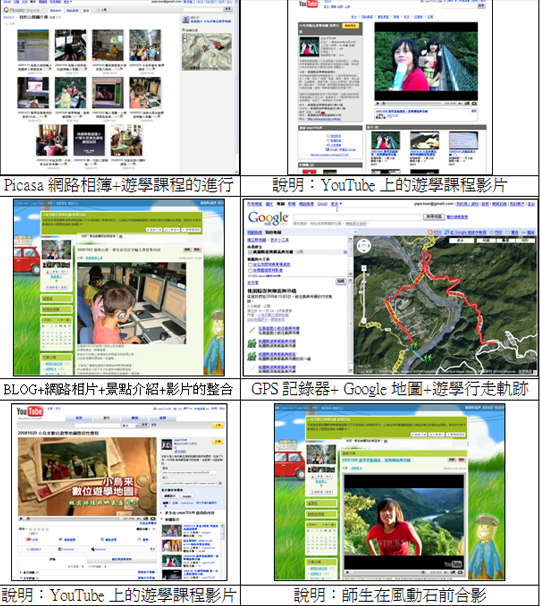
Task: Open the search category dropdown in the YouTube bar
Action: pos(129,425)
